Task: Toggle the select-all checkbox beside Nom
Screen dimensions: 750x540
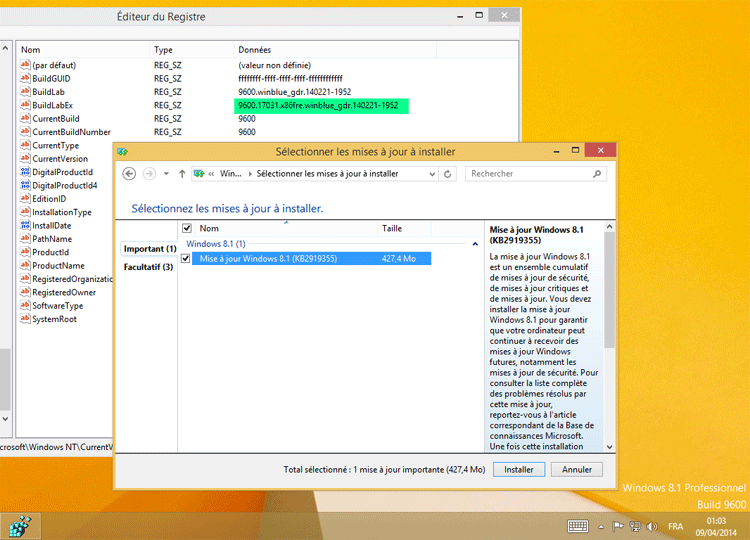Action: 186,229
